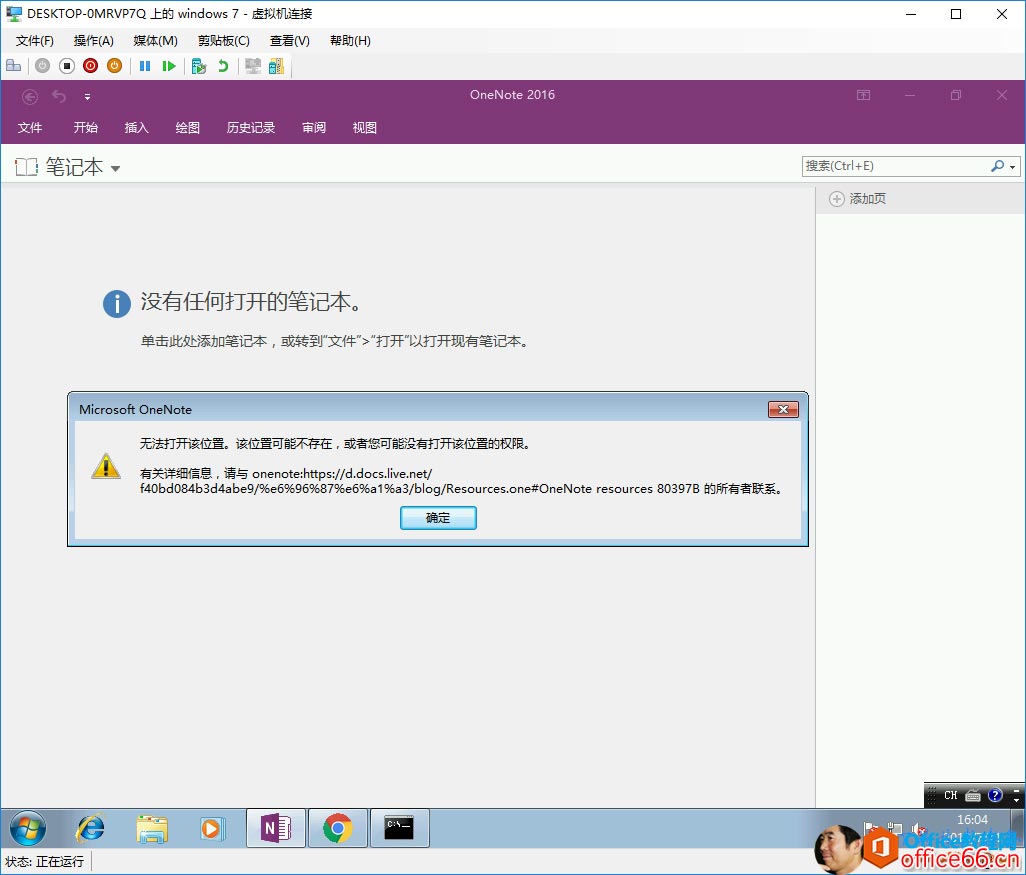Viewport: 1026px width, 875px height.
Task: Open the 文件(F) menu of VM connection
Action: pos(35,41)
